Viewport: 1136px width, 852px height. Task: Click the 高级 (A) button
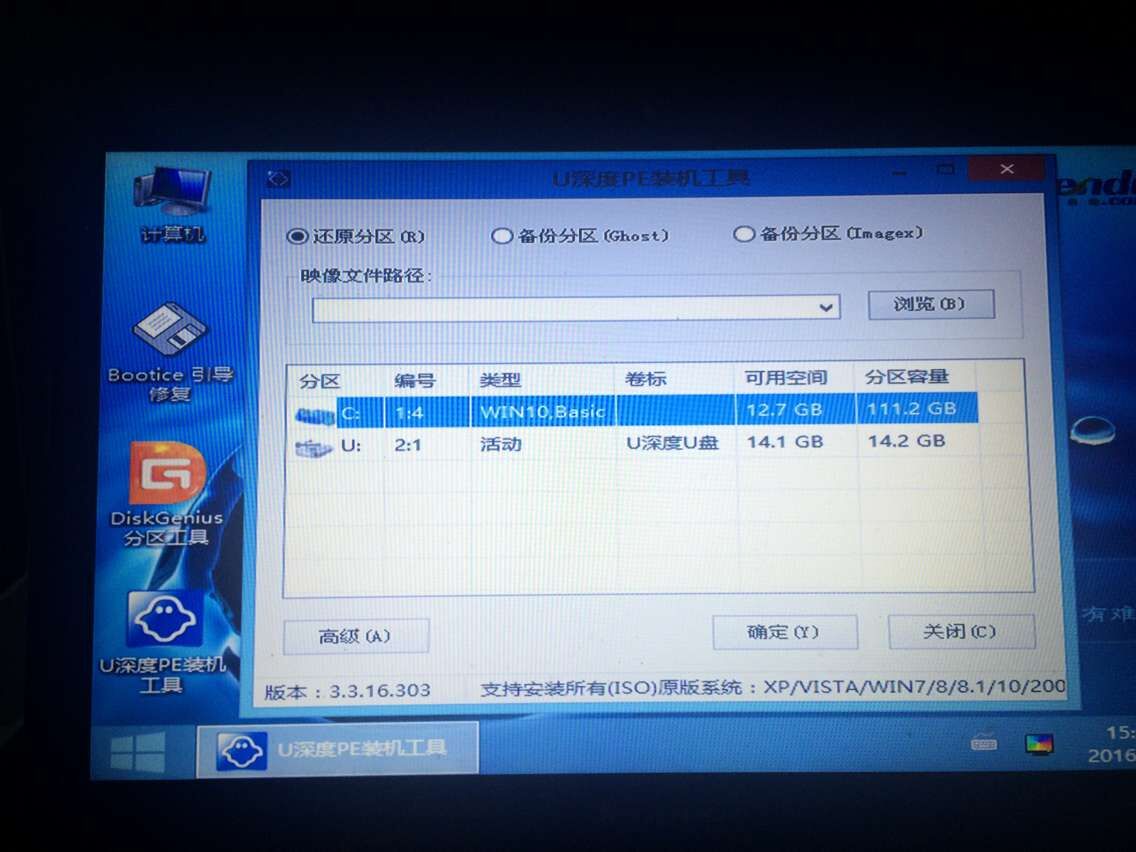[x=356, y=637]
